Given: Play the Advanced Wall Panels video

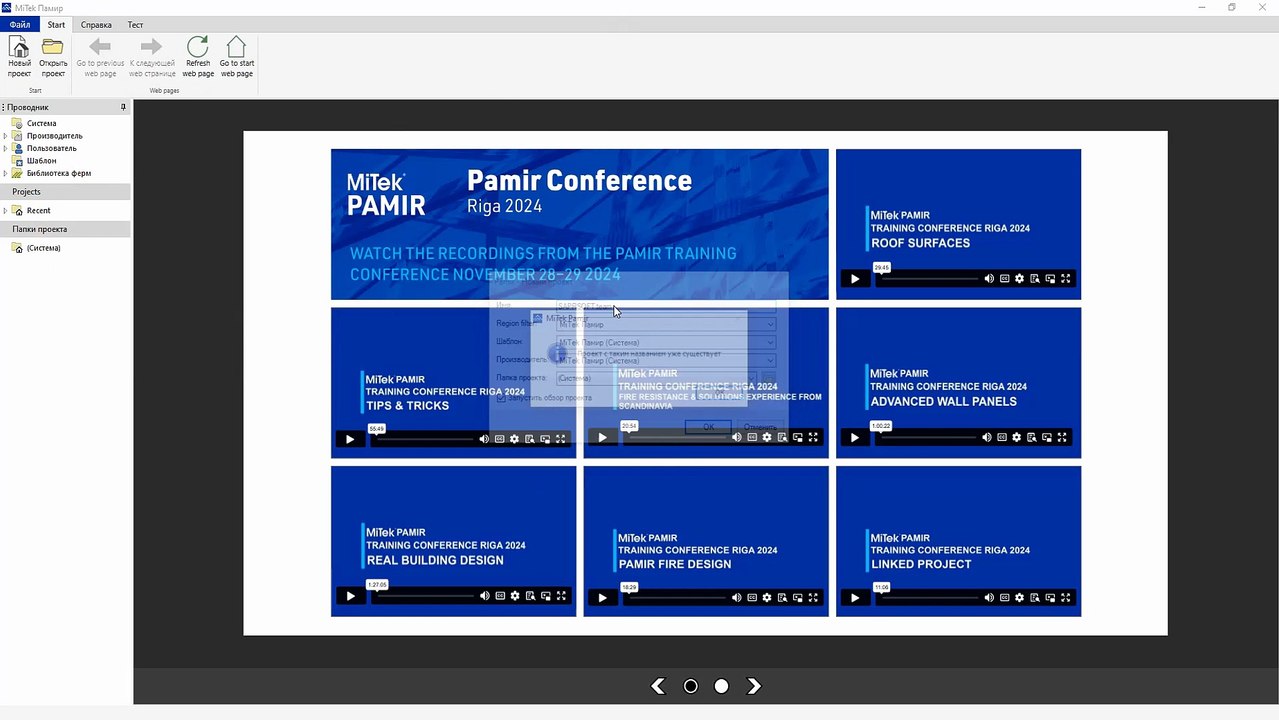Looking at the screenshot, I should coord(855,437).
